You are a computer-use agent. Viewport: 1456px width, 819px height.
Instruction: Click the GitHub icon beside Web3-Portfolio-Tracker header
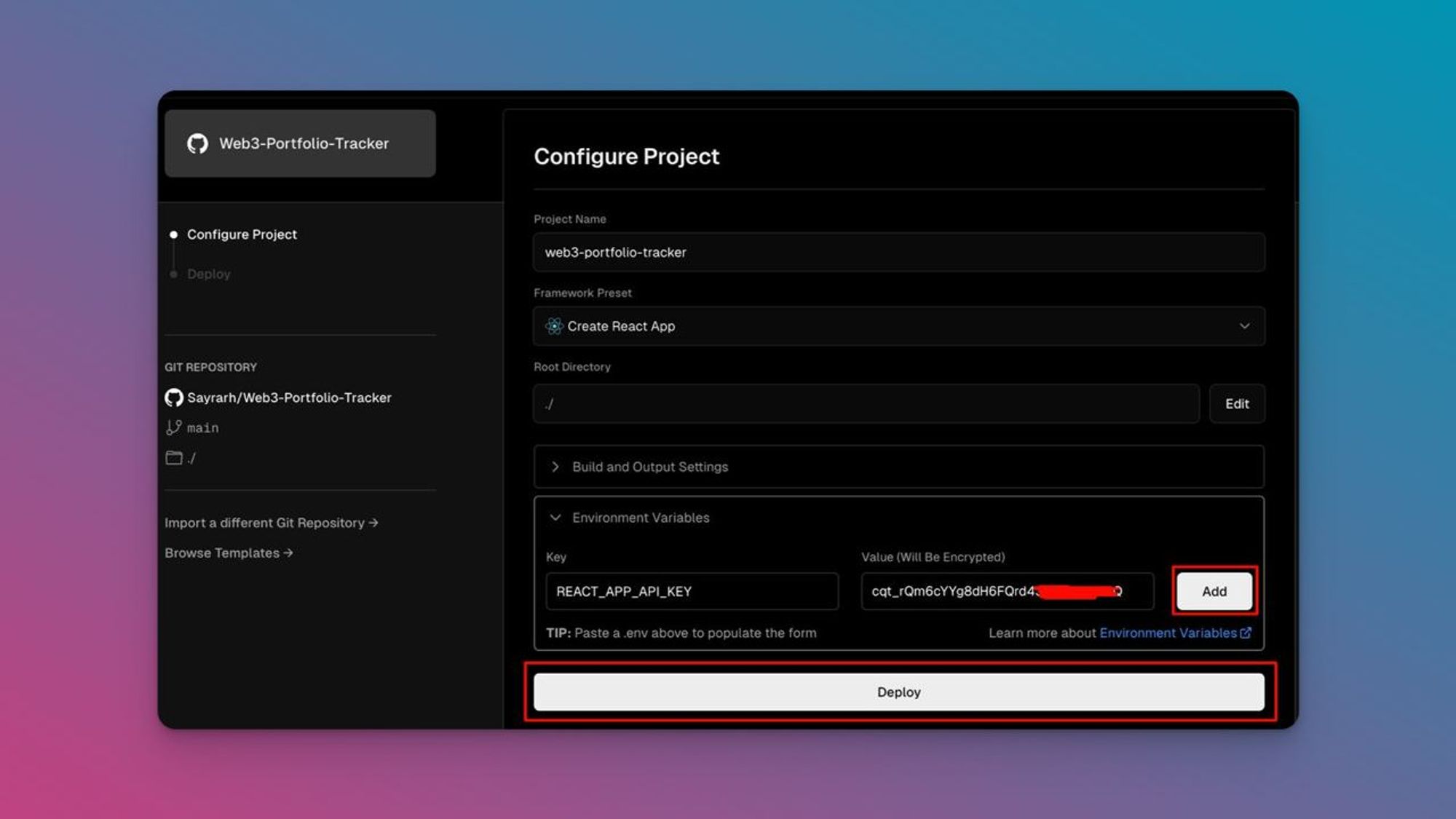pos(197,143)
